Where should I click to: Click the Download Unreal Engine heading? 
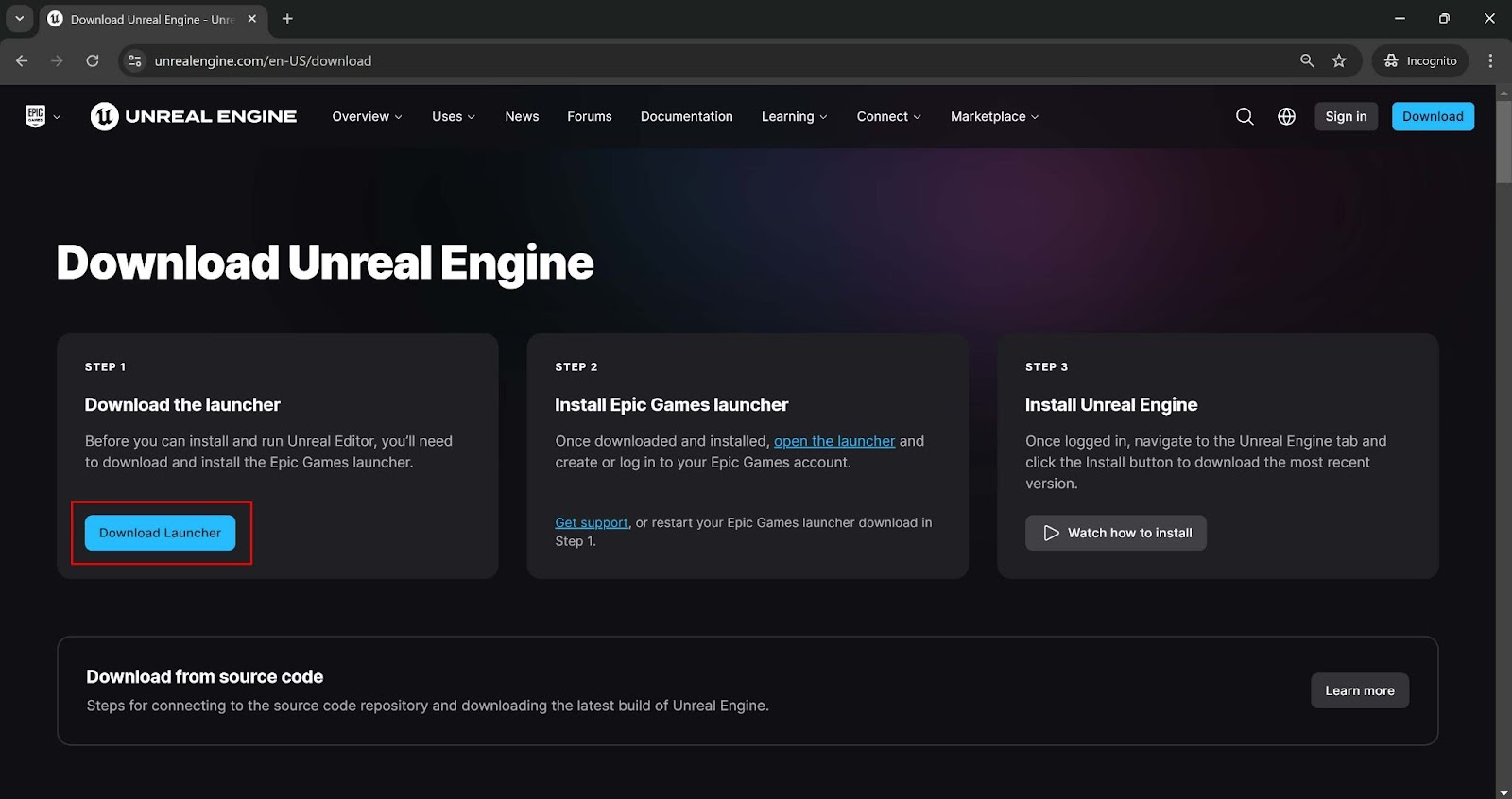coord(325,263)
